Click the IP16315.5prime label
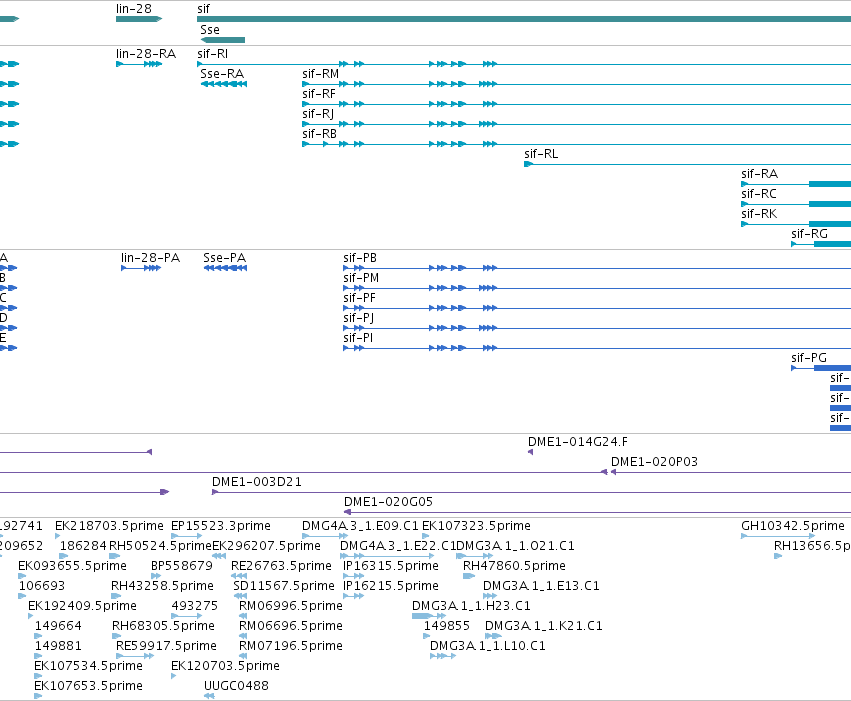The image size is (851, 701). click(x=390, y=566)
